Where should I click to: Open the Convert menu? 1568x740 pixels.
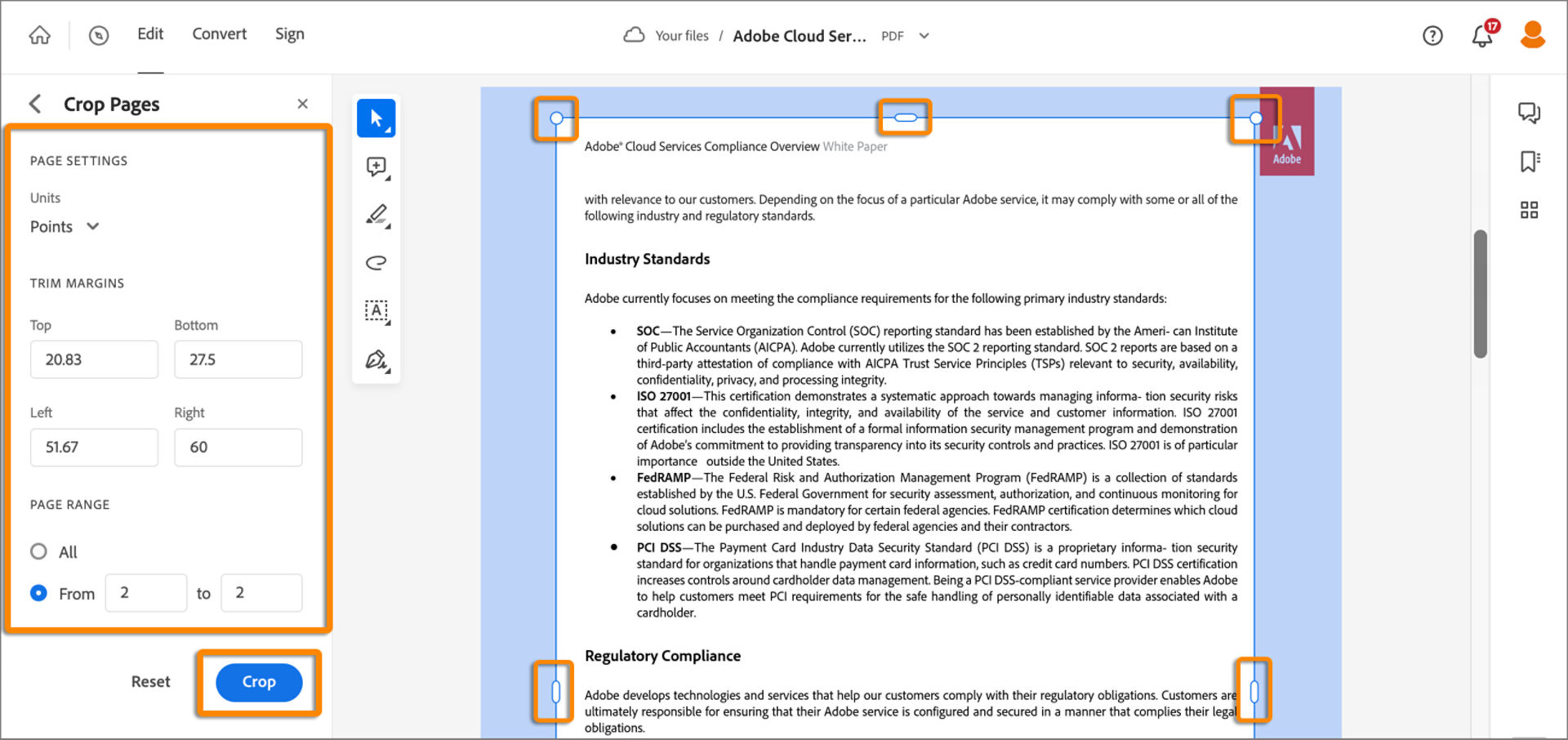coord(219,34)
